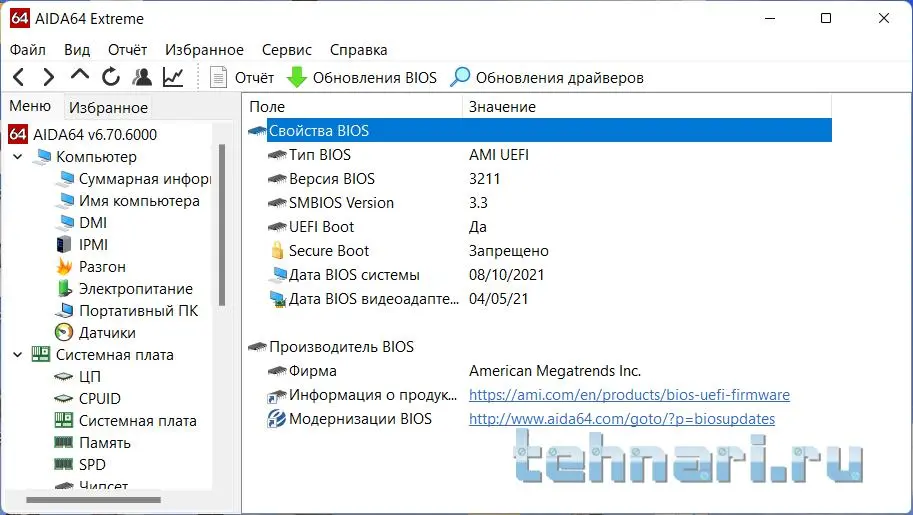This screenshot has height=515, width=913.
Task: Select CPUID tree item
Action: pyautogui.click(x=87, y=399)
